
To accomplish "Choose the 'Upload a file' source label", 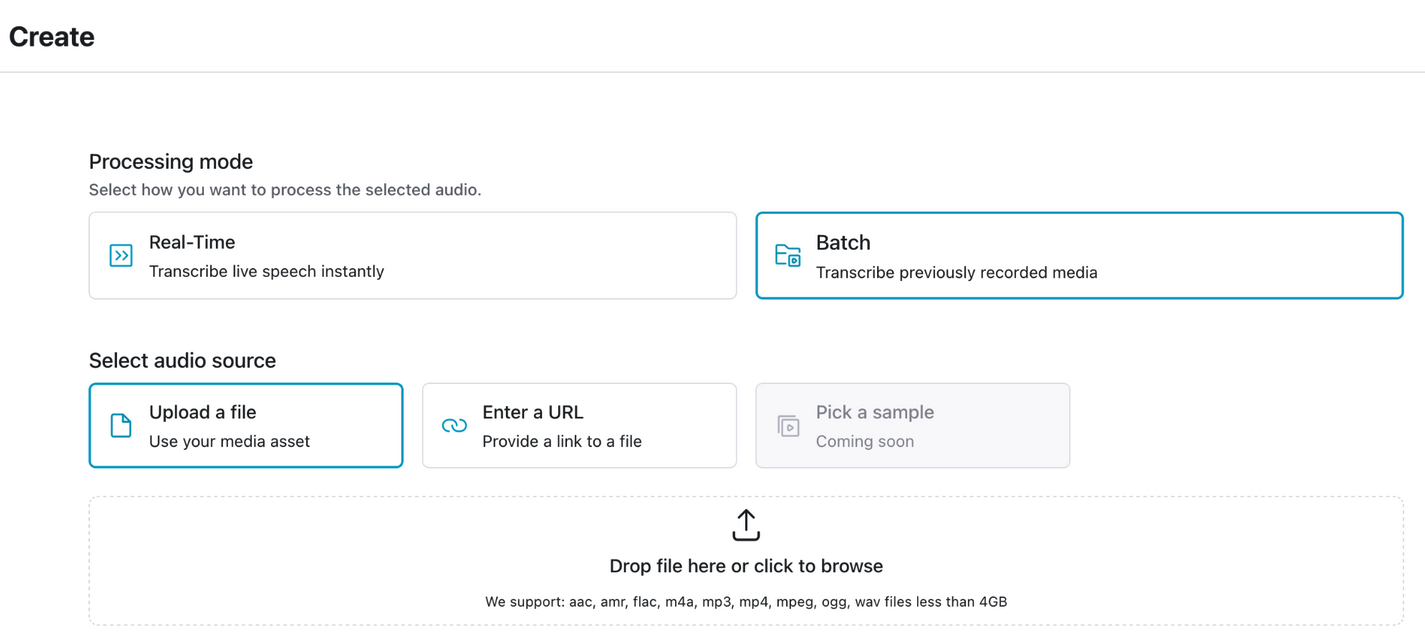I will tap(203, 412).
